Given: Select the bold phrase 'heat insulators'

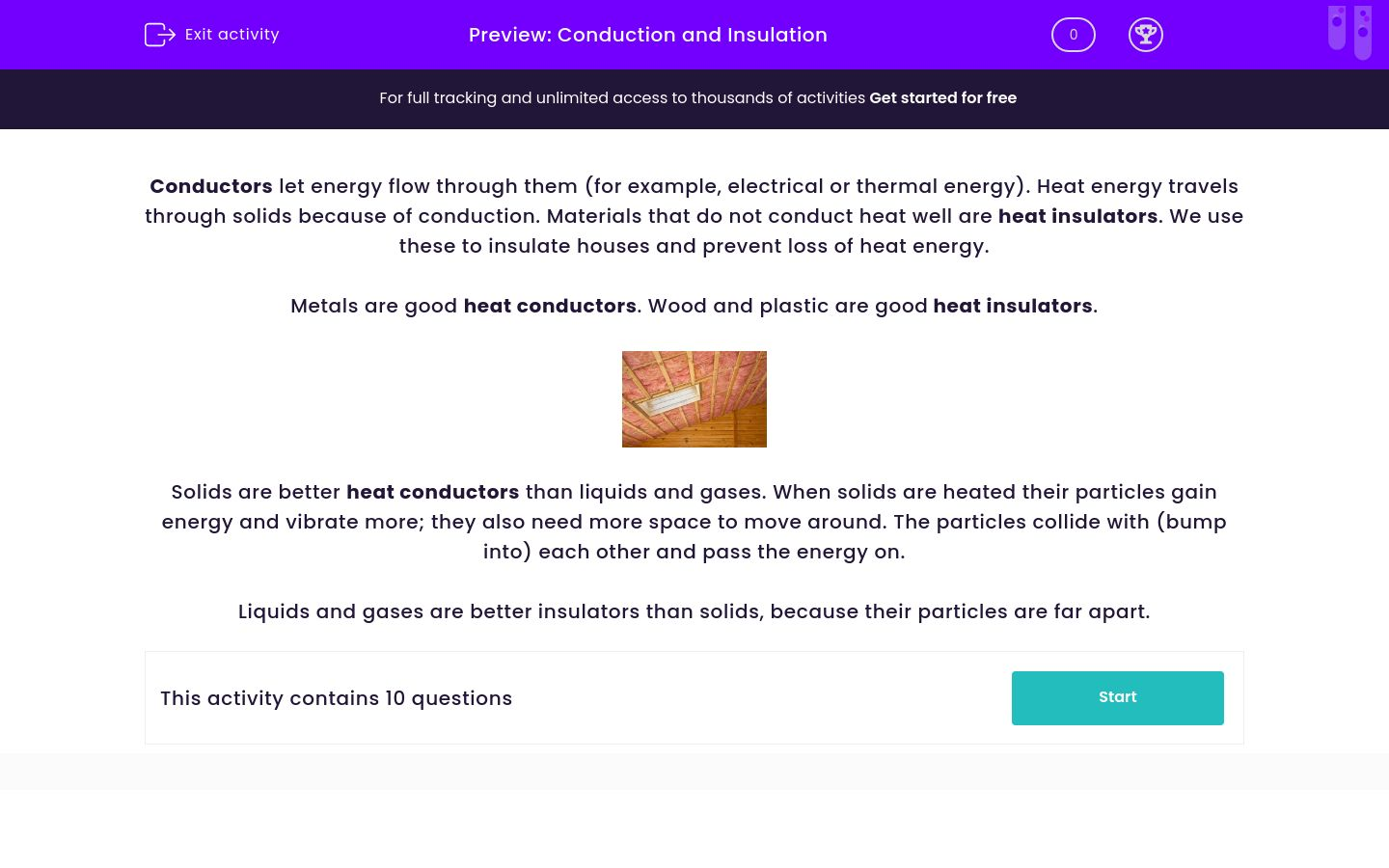Looking at the screenshot, I should [x=1077, y=216].
